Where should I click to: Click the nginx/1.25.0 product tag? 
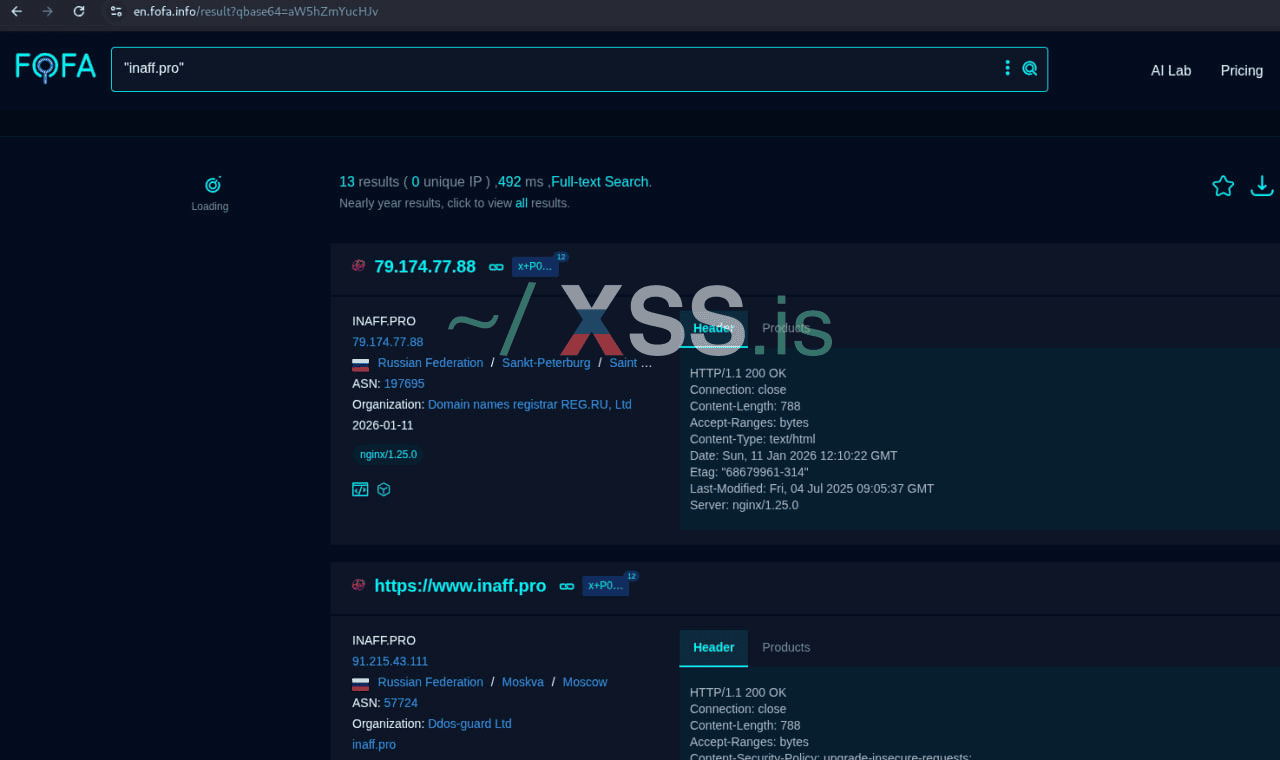point(389,454)
